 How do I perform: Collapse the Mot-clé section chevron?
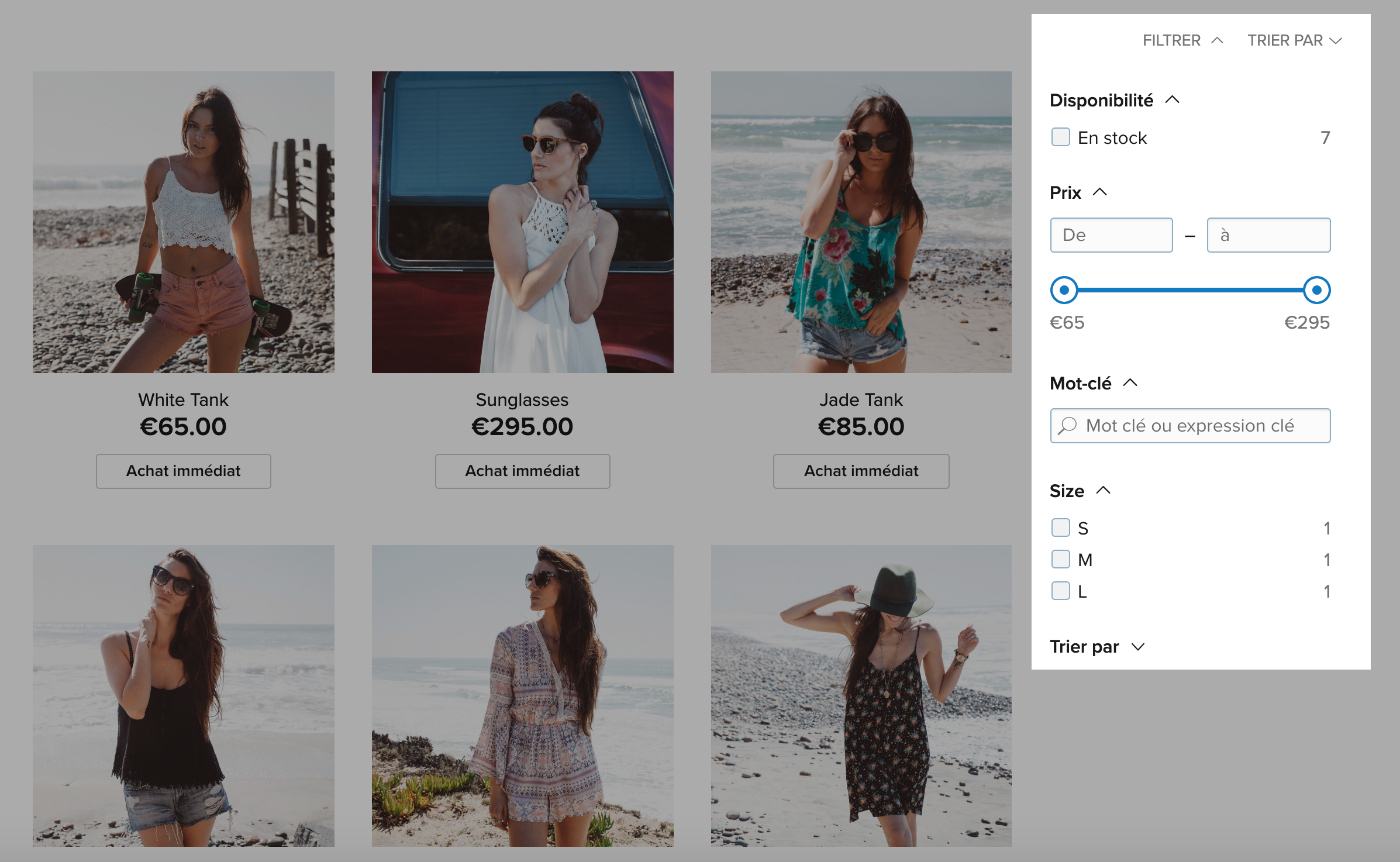tap(1130, 383)
